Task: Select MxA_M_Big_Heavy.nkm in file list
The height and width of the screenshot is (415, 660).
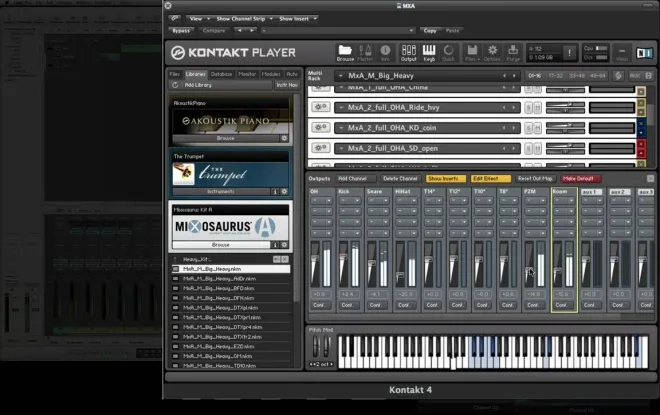Action: pyautogui.click(x=231, y=269)
